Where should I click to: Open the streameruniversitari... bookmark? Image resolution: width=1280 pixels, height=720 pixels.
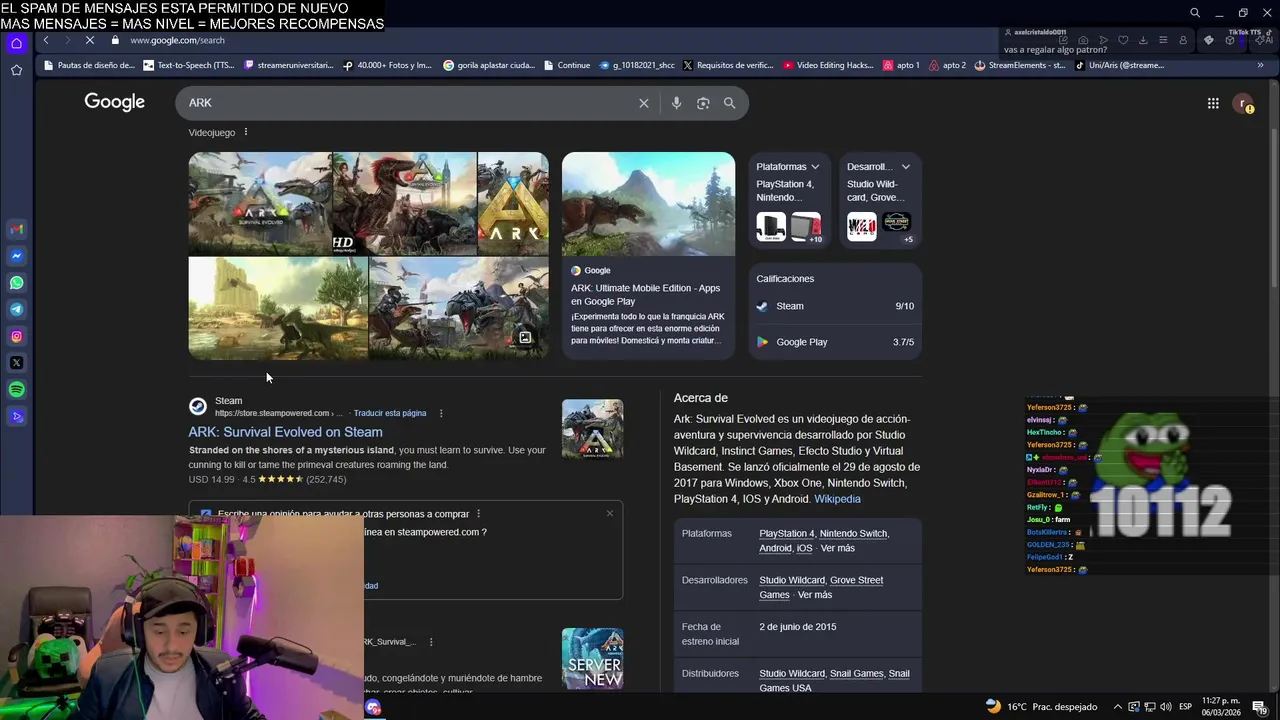pos(289,66)
